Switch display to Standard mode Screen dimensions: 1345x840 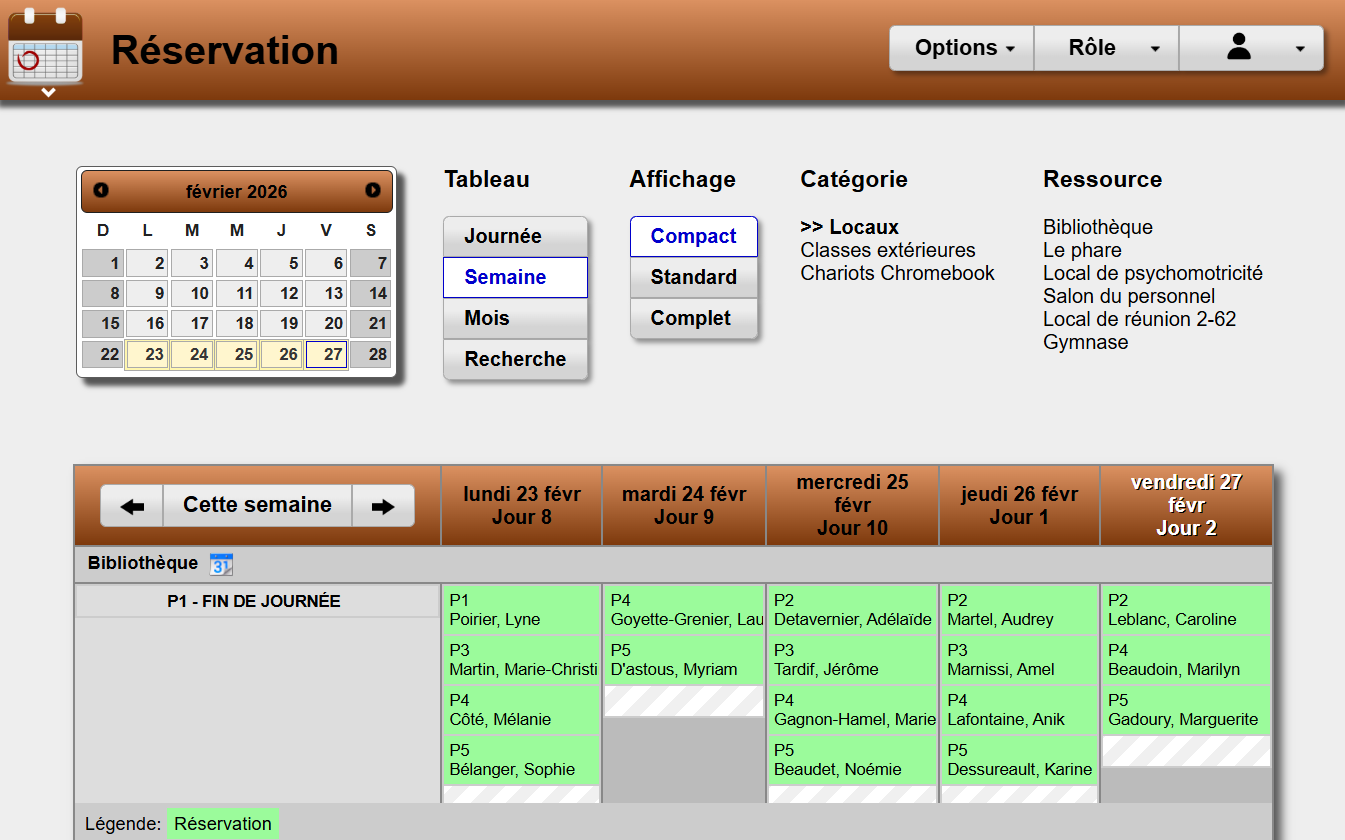pyautogui.click(x=693, y=278)
